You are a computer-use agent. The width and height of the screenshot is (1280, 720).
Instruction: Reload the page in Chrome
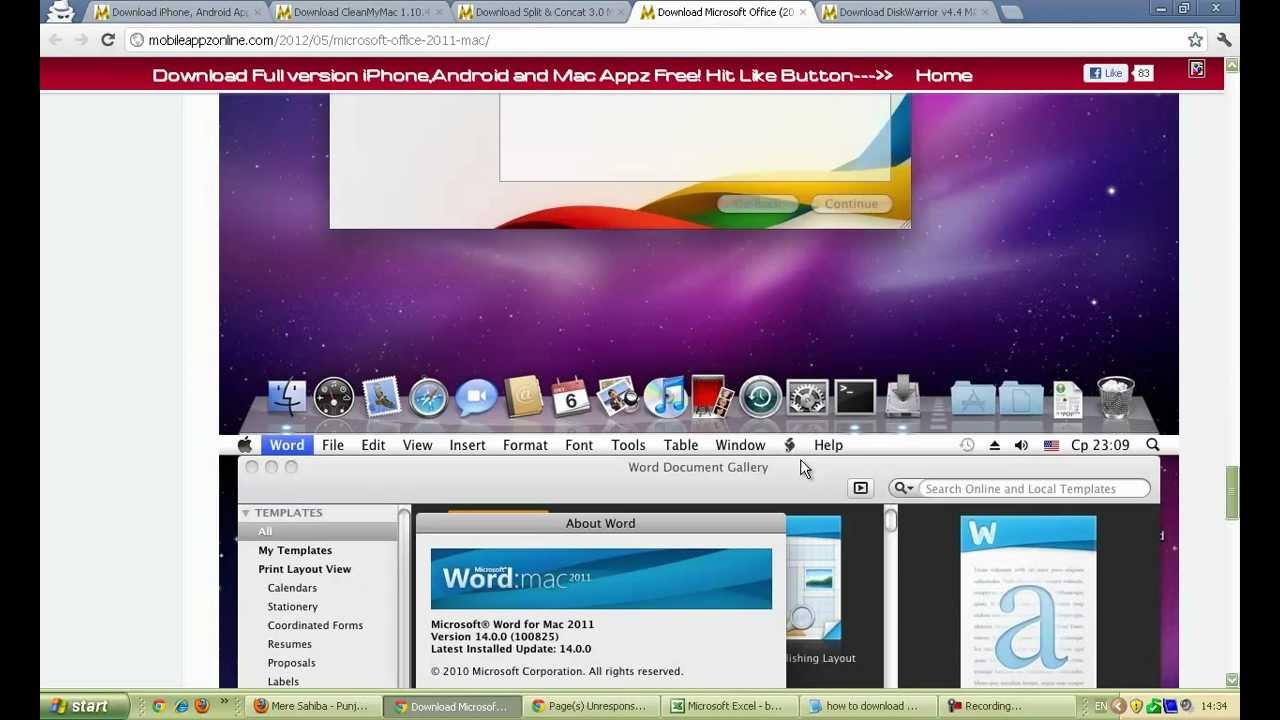108,40
